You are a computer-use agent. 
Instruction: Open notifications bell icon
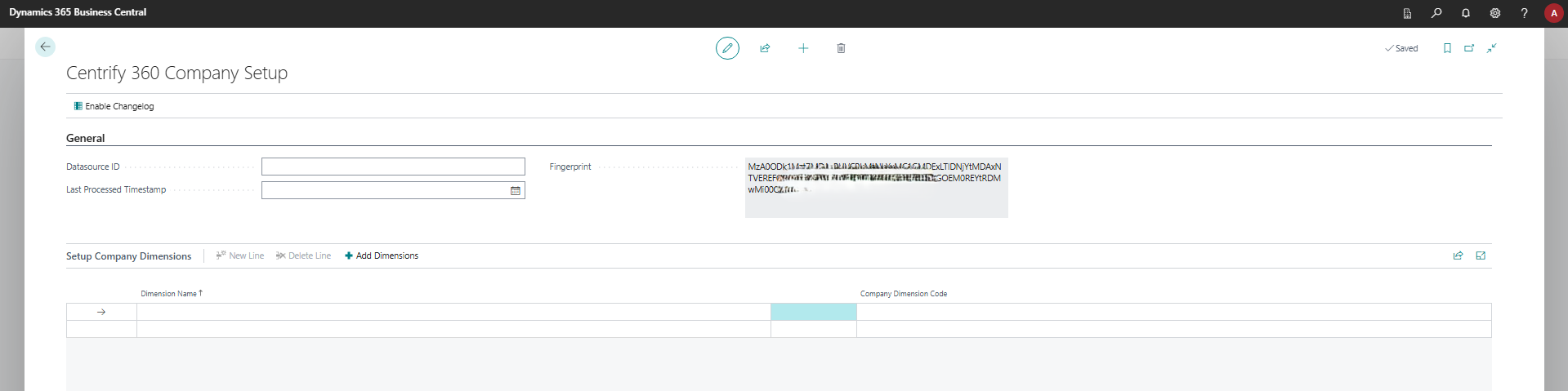1466,13
